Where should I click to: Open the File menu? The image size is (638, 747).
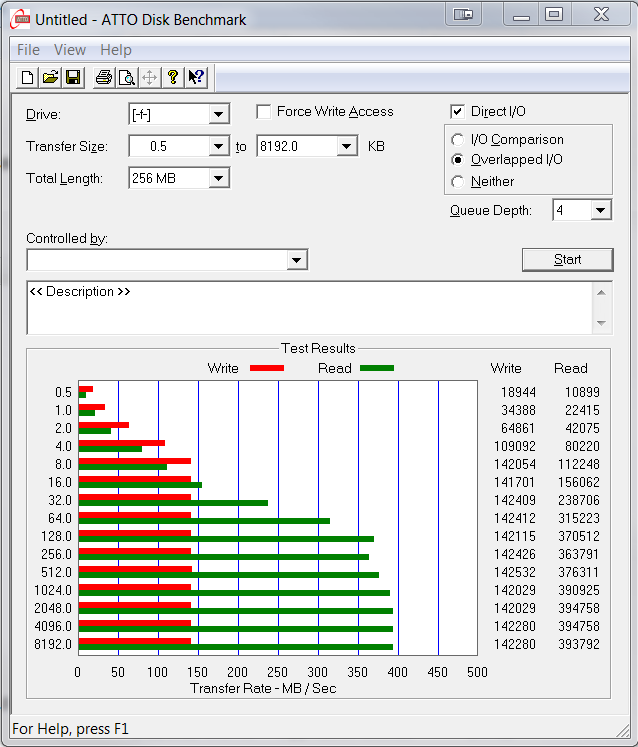pos(28,50)
